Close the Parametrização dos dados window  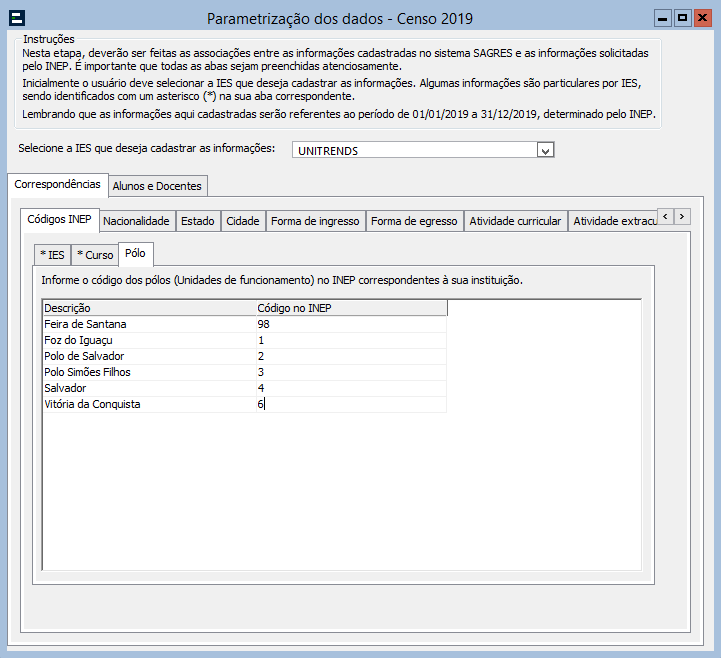[x=702, y=18]
